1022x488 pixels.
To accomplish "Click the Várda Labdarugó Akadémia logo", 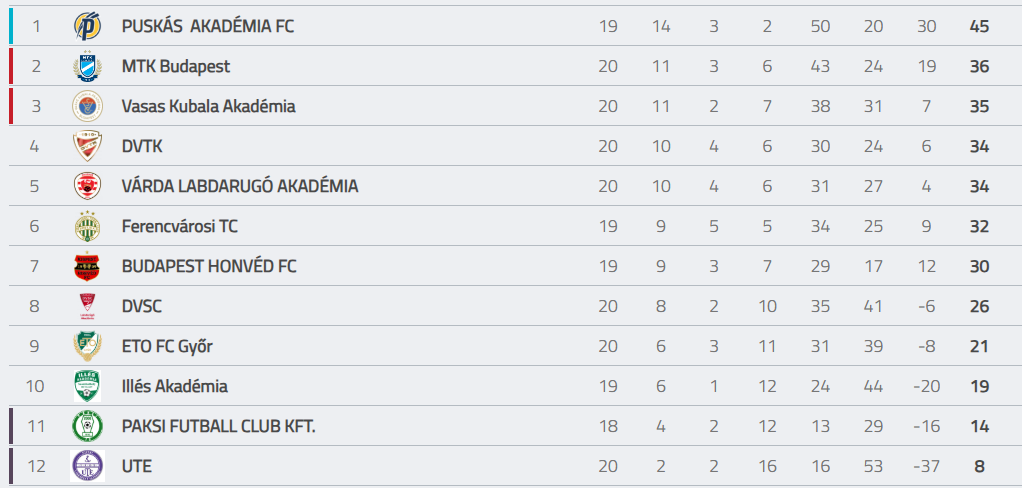I will click(88, 186).
